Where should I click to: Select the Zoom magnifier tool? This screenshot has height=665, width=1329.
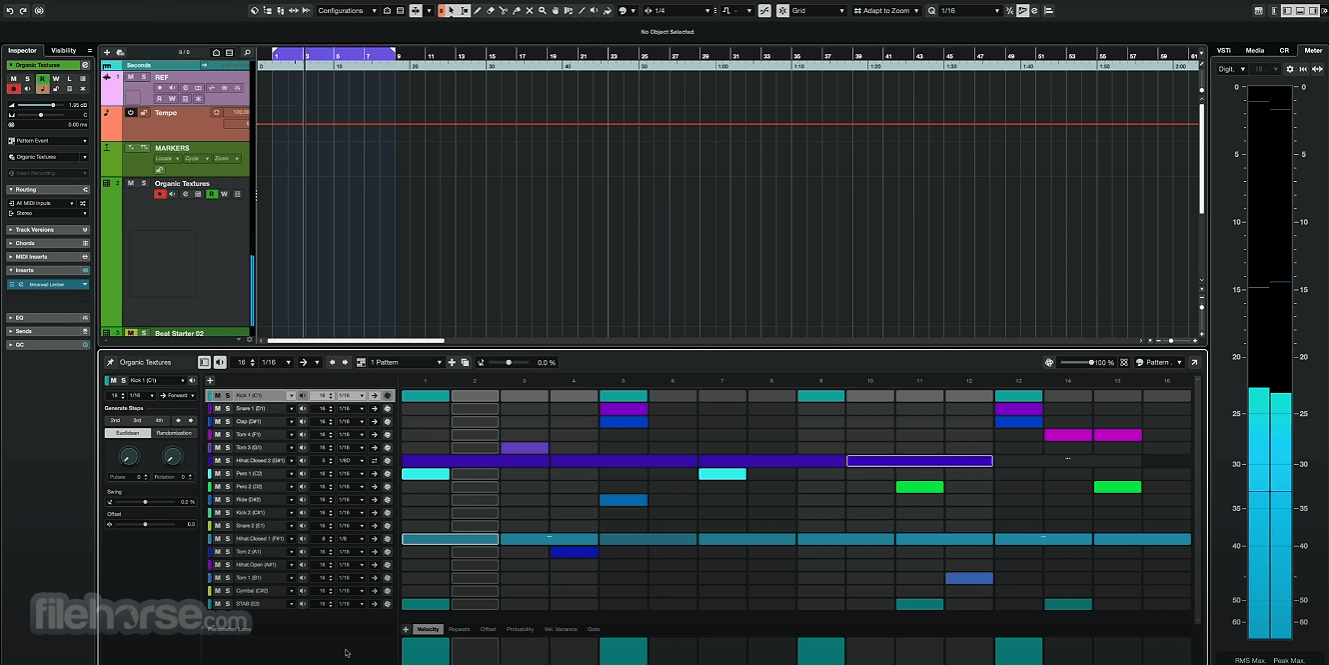click(x=542, y=10)
